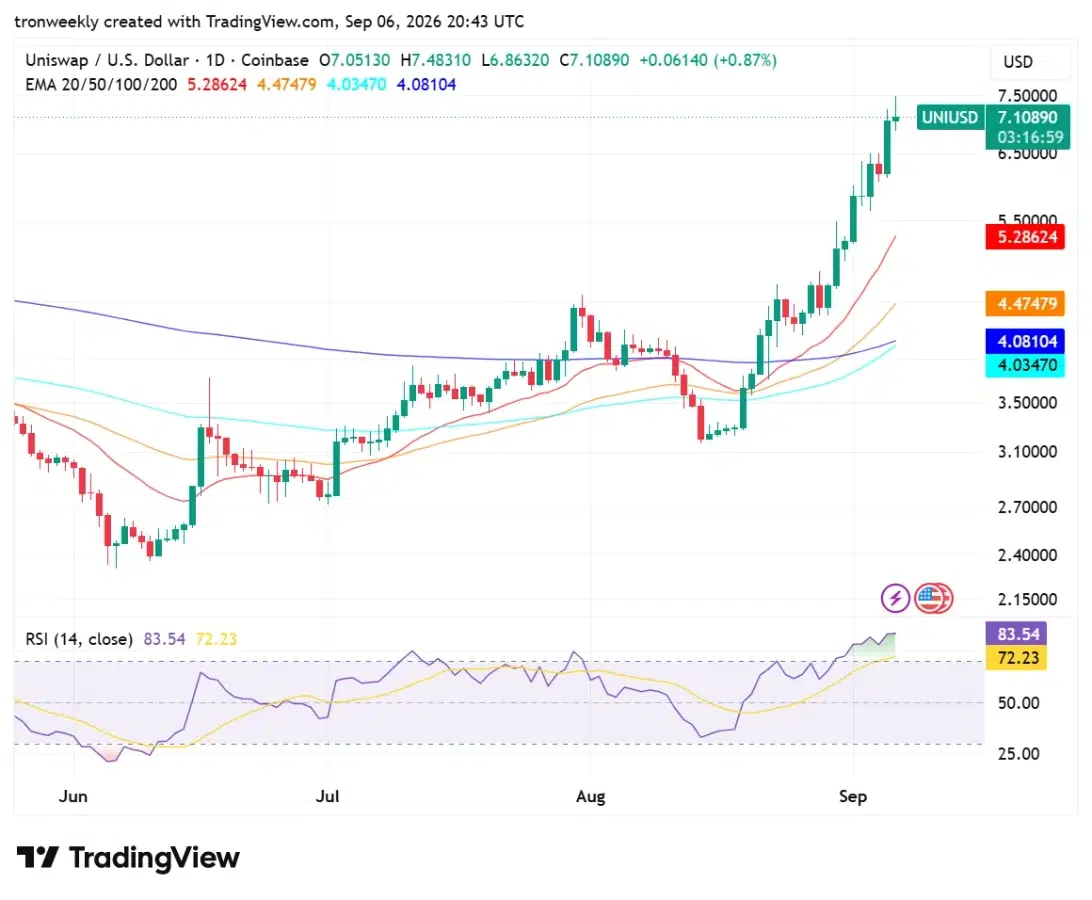Click the purple lightning bolt event icon

coord(895,598)
